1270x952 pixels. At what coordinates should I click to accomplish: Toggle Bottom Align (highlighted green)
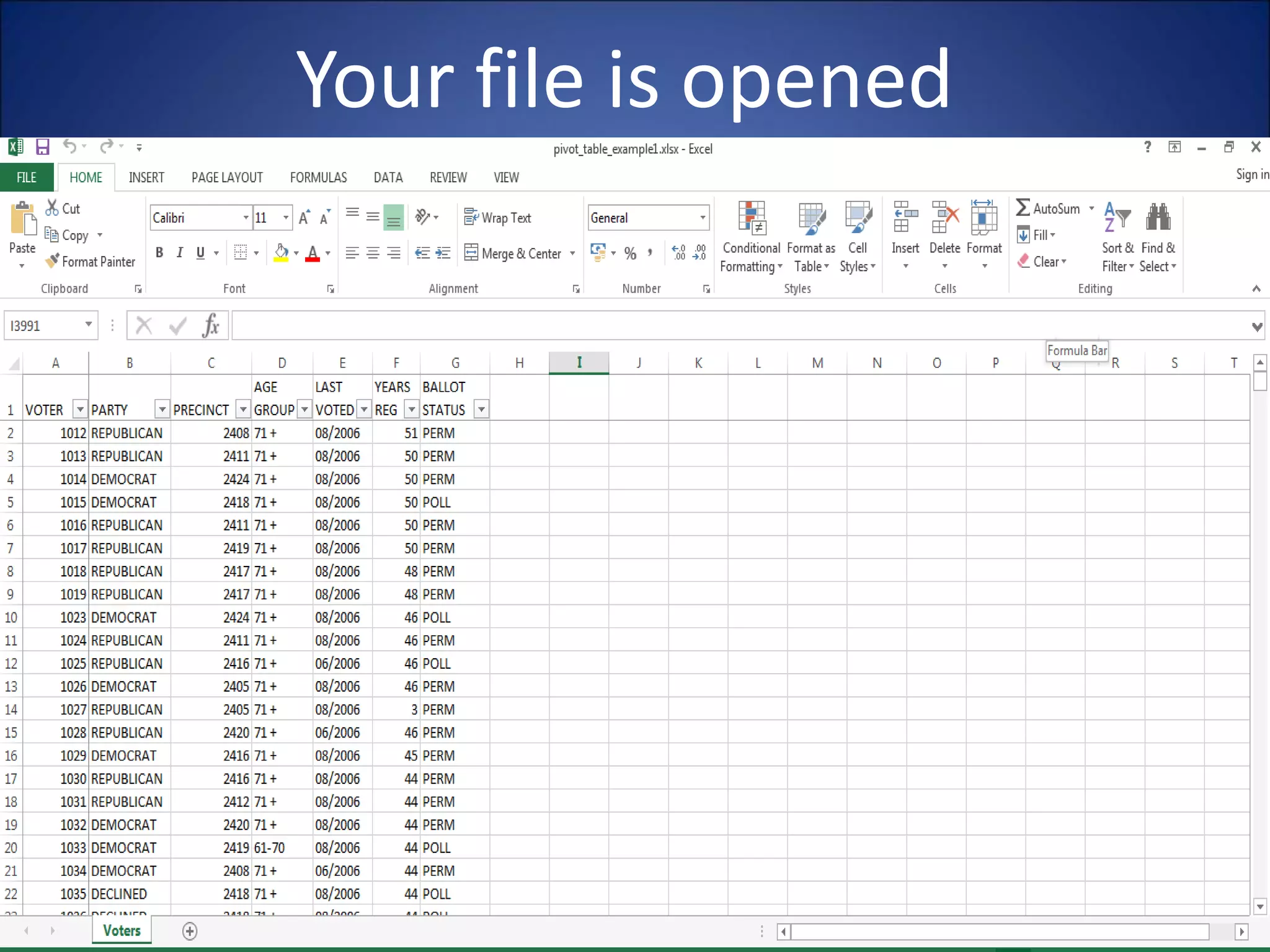point(393,217)
